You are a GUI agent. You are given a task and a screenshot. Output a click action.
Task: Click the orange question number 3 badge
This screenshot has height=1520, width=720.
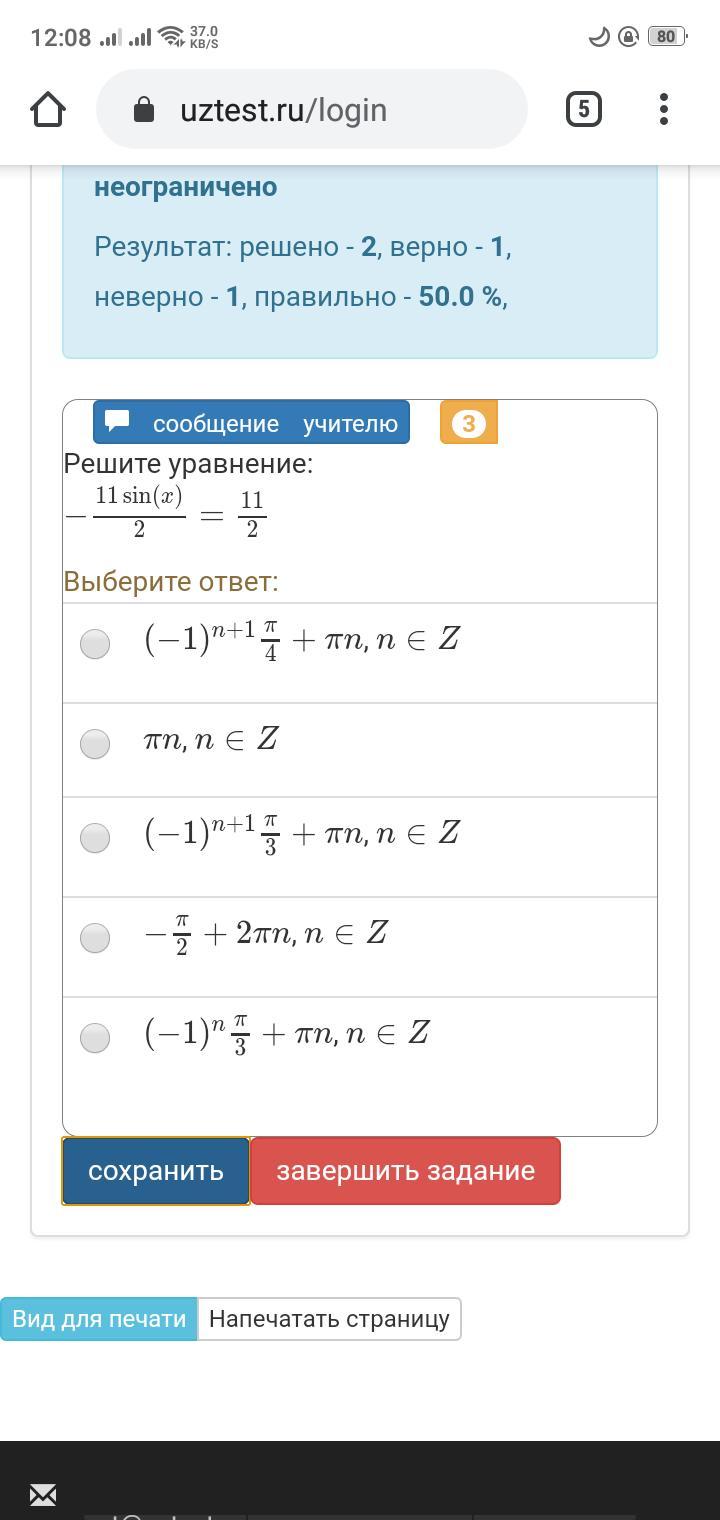click(468, 423)
